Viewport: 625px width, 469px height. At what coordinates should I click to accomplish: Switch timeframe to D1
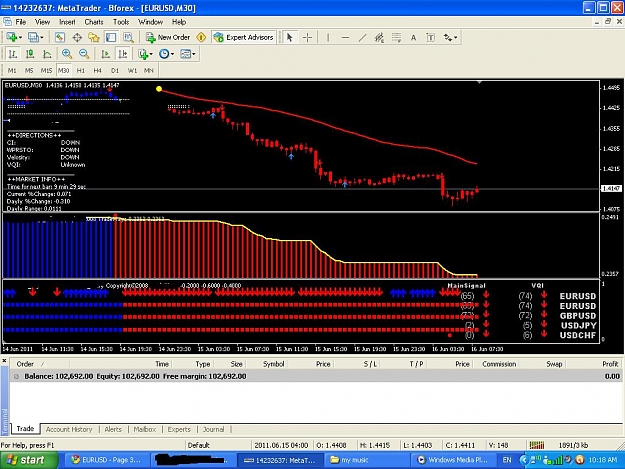tap(115, 71)
